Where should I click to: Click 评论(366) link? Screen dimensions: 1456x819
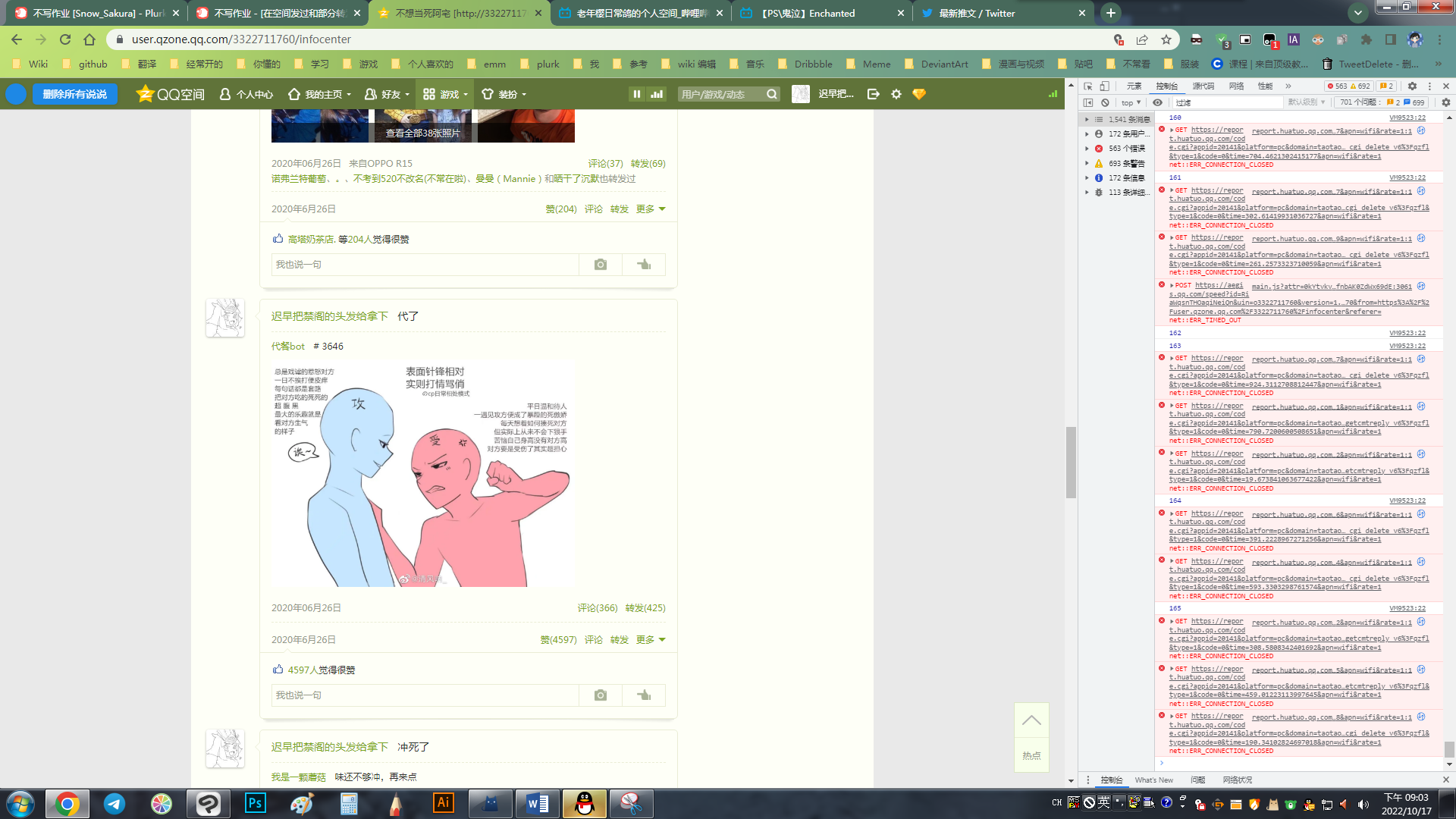tap(598, 607)
